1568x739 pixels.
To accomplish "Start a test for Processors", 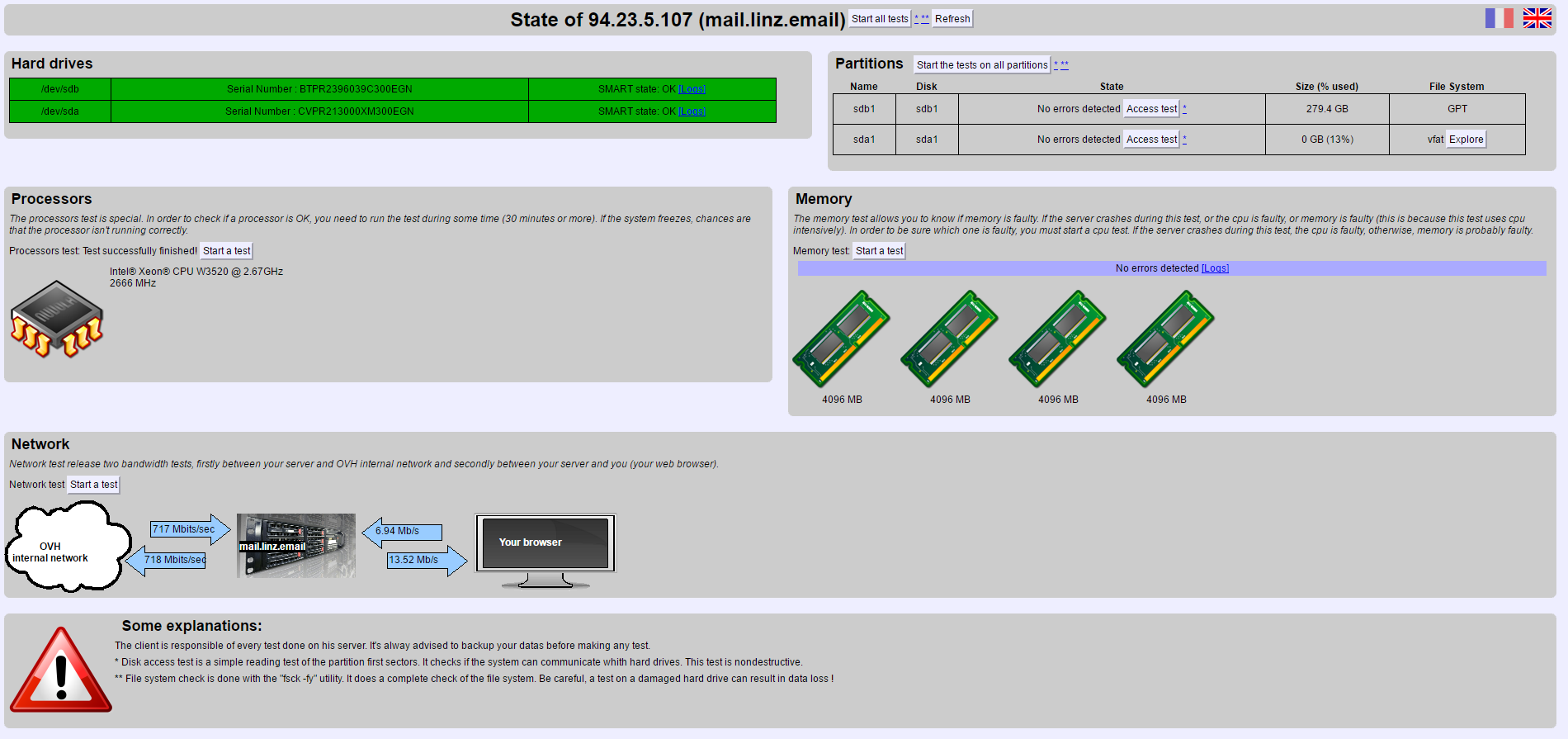I will (226, 251).
